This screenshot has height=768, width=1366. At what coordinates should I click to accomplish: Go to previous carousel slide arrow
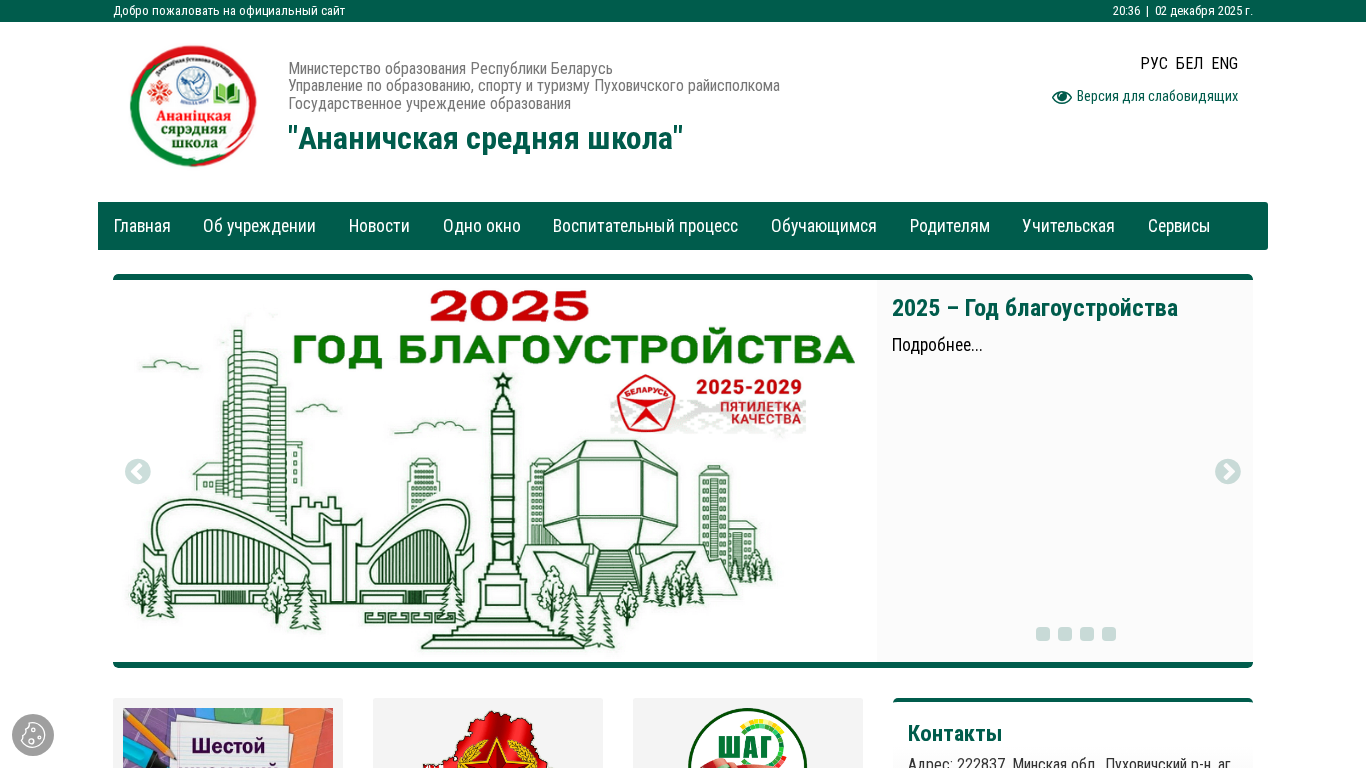click(x=138, y=472)
